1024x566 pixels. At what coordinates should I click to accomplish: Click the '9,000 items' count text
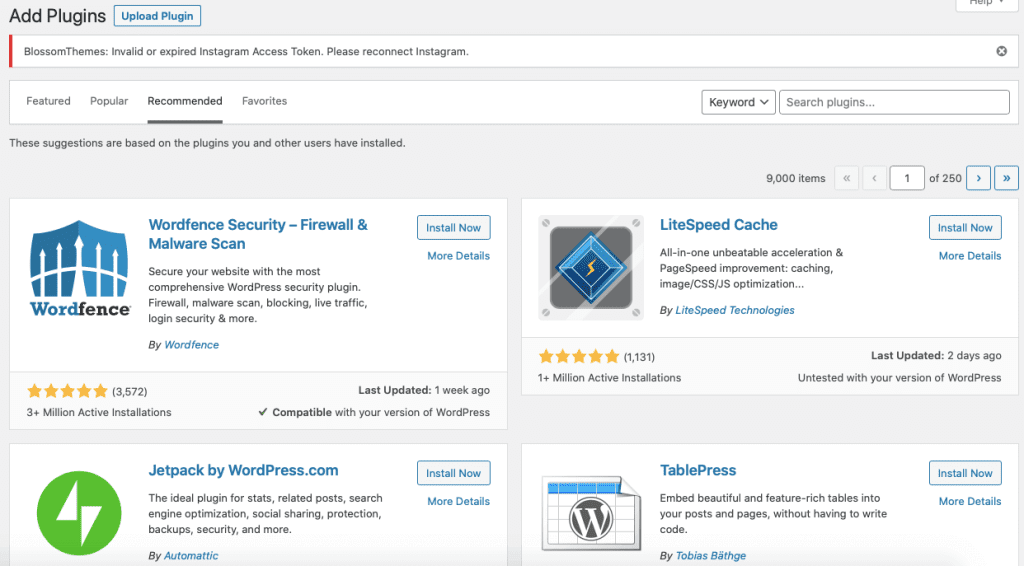pos(795,178)
